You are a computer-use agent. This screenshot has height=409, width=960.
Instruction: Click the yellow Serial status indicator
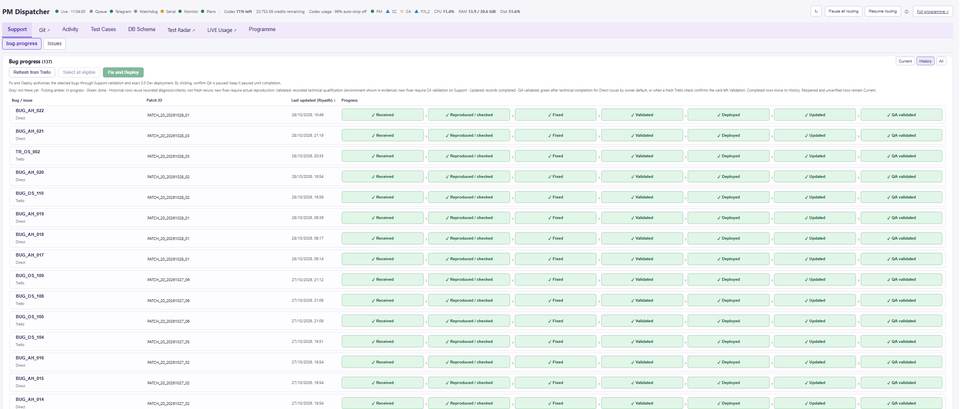[169, 12]
